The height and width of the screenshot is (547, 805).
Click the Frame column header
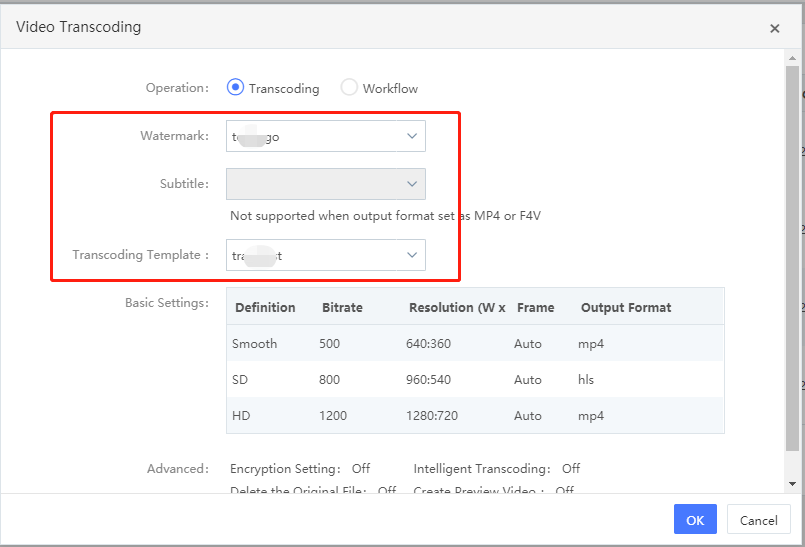[535, 308]
